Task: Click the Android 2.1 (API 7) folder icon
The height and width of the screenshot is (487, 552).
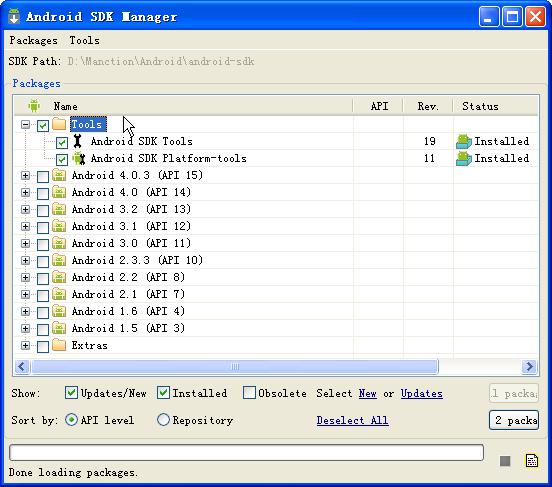Action: pyautogui.click(x=59, y=294)
